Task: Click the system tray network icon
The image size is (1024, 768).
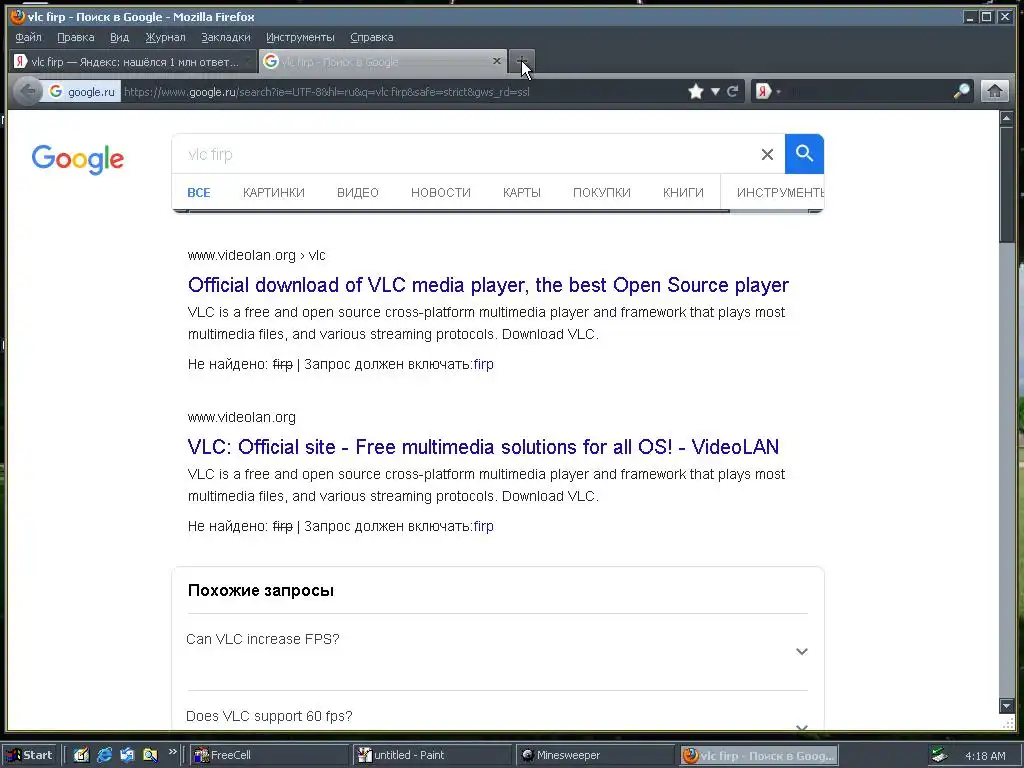Action: point(939,756)
